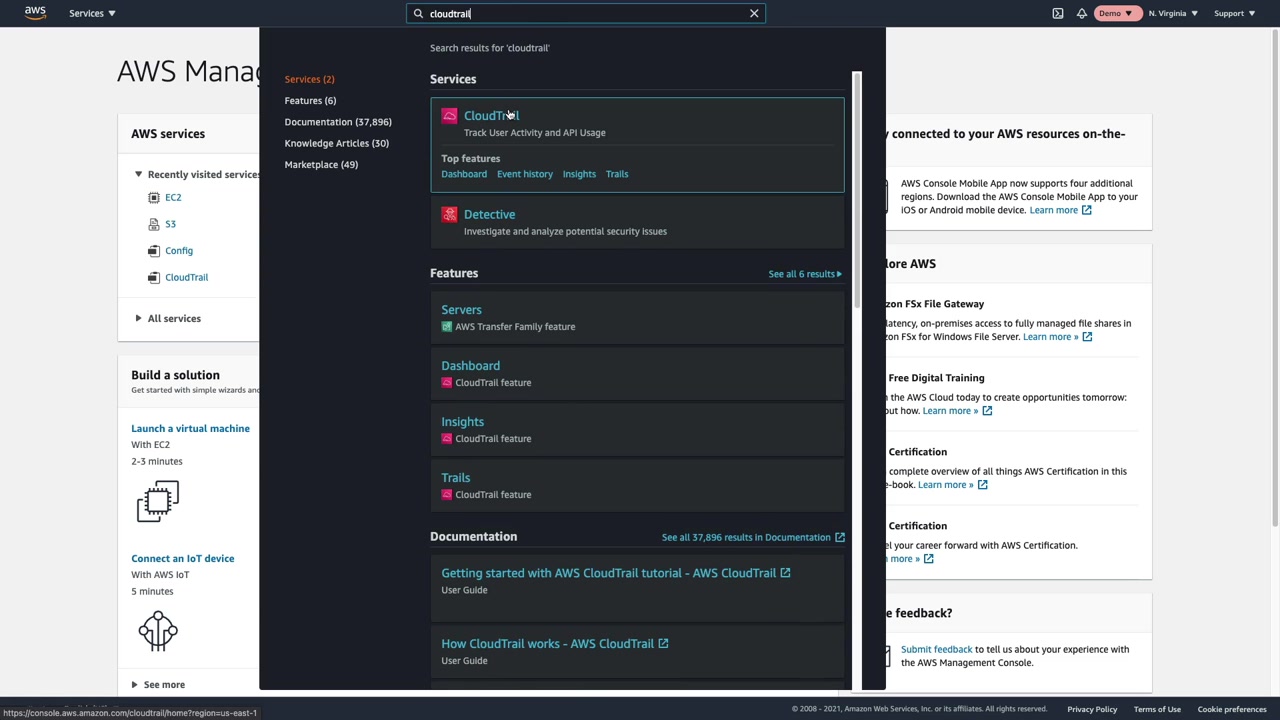Open the notifications bell icon
Image resolution: width=1280 pixels, height=720 pixels.
pyautogui.click(x=1082, y=13)
